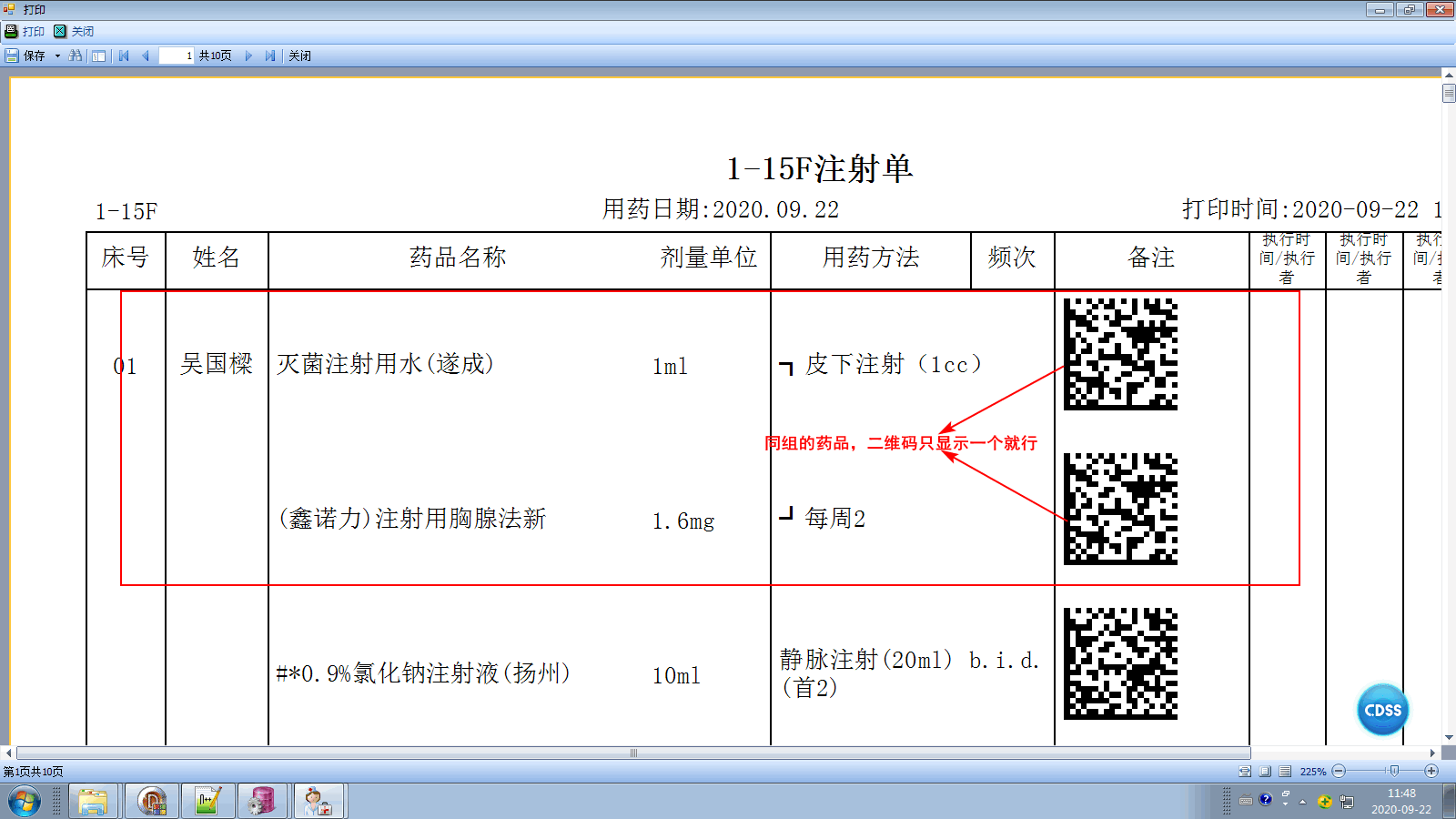Open Windows Explorer from the taskbar
Viewport: 1456px width, 819px height.
(x=94, y=802)
